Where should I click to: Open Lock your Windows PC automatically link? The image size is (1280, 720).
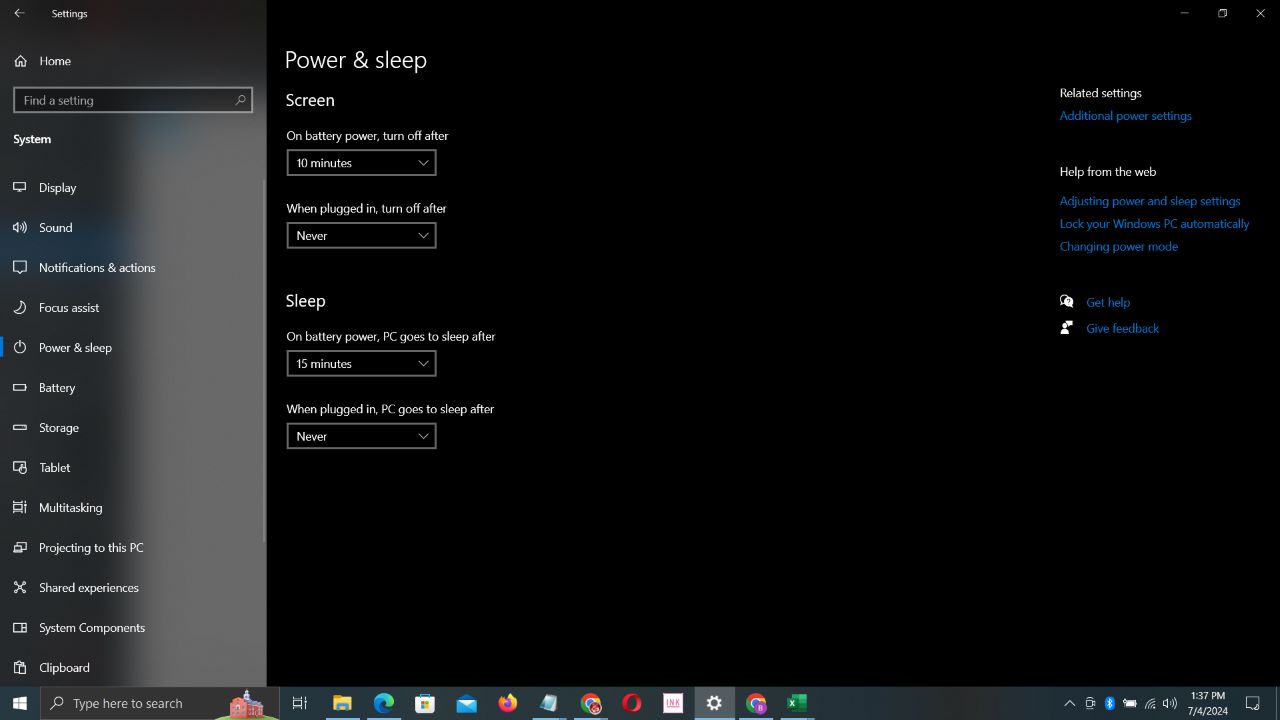(x=1154, y=224)
